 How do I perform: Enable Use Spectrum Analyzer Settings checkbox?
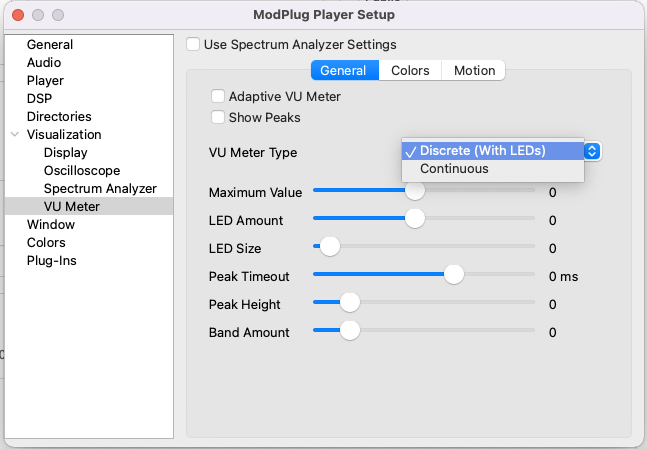[194, 45]
